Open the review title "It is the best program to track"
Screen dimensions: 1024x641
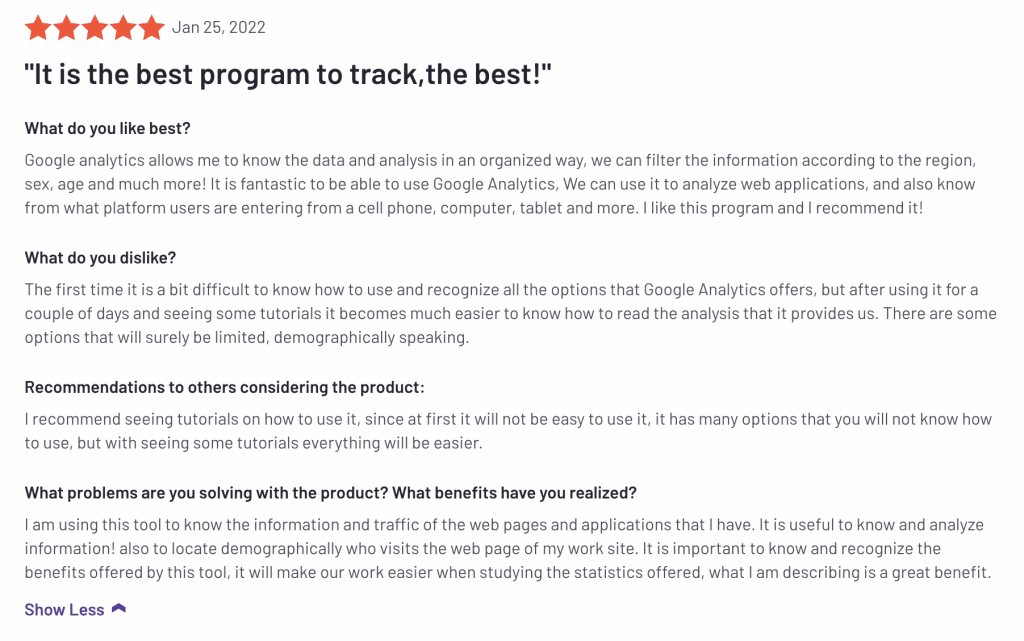pos(288,76)
